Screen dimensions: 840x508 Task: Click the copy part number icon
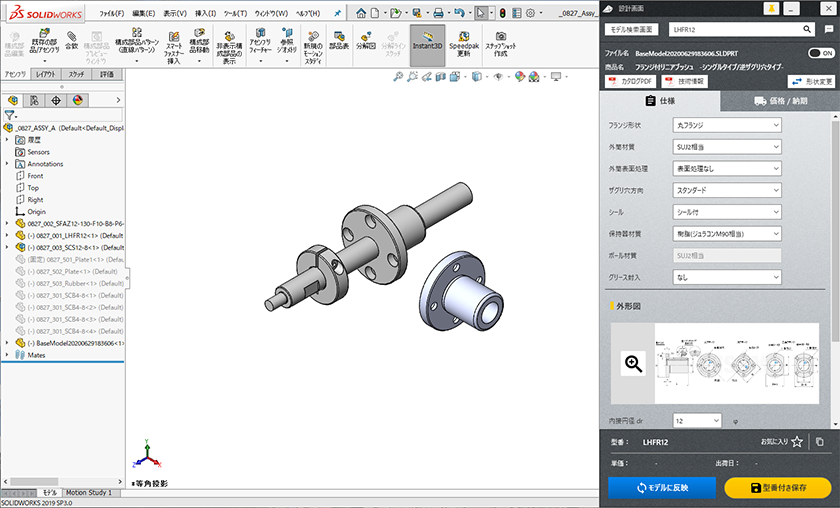pyautogui.click(x=819, y=441)
